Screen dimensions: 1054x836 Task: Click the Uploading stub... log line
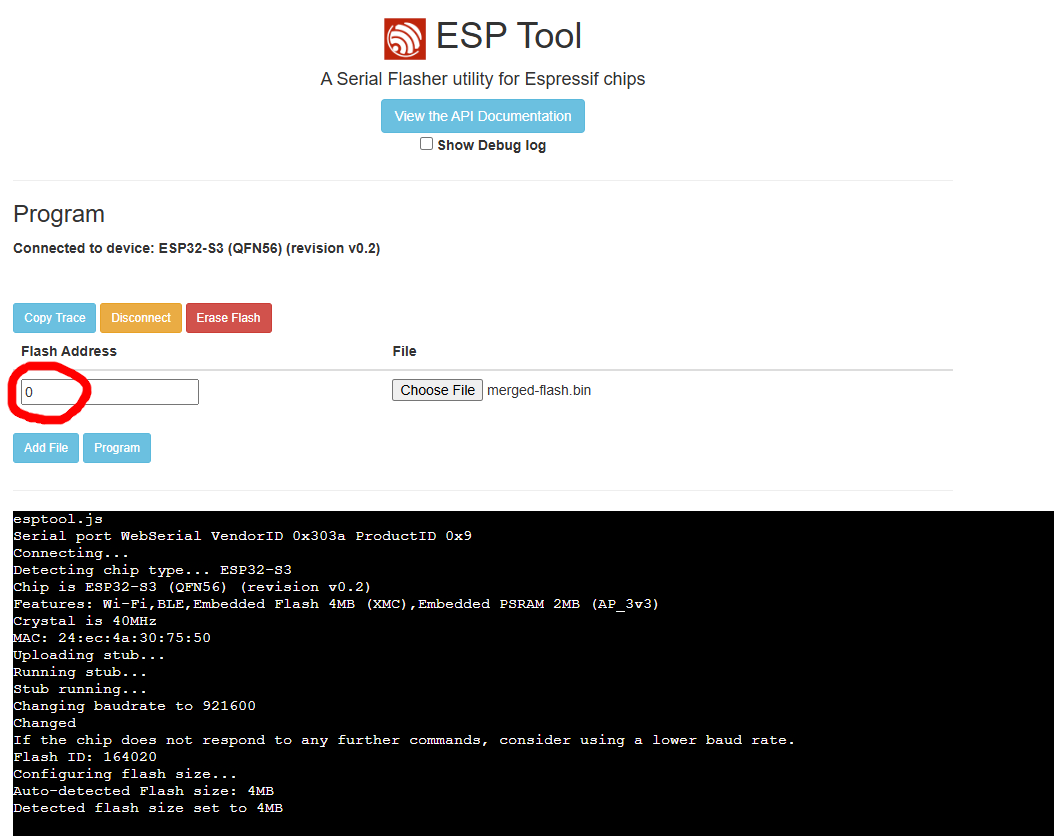[89, 655]
